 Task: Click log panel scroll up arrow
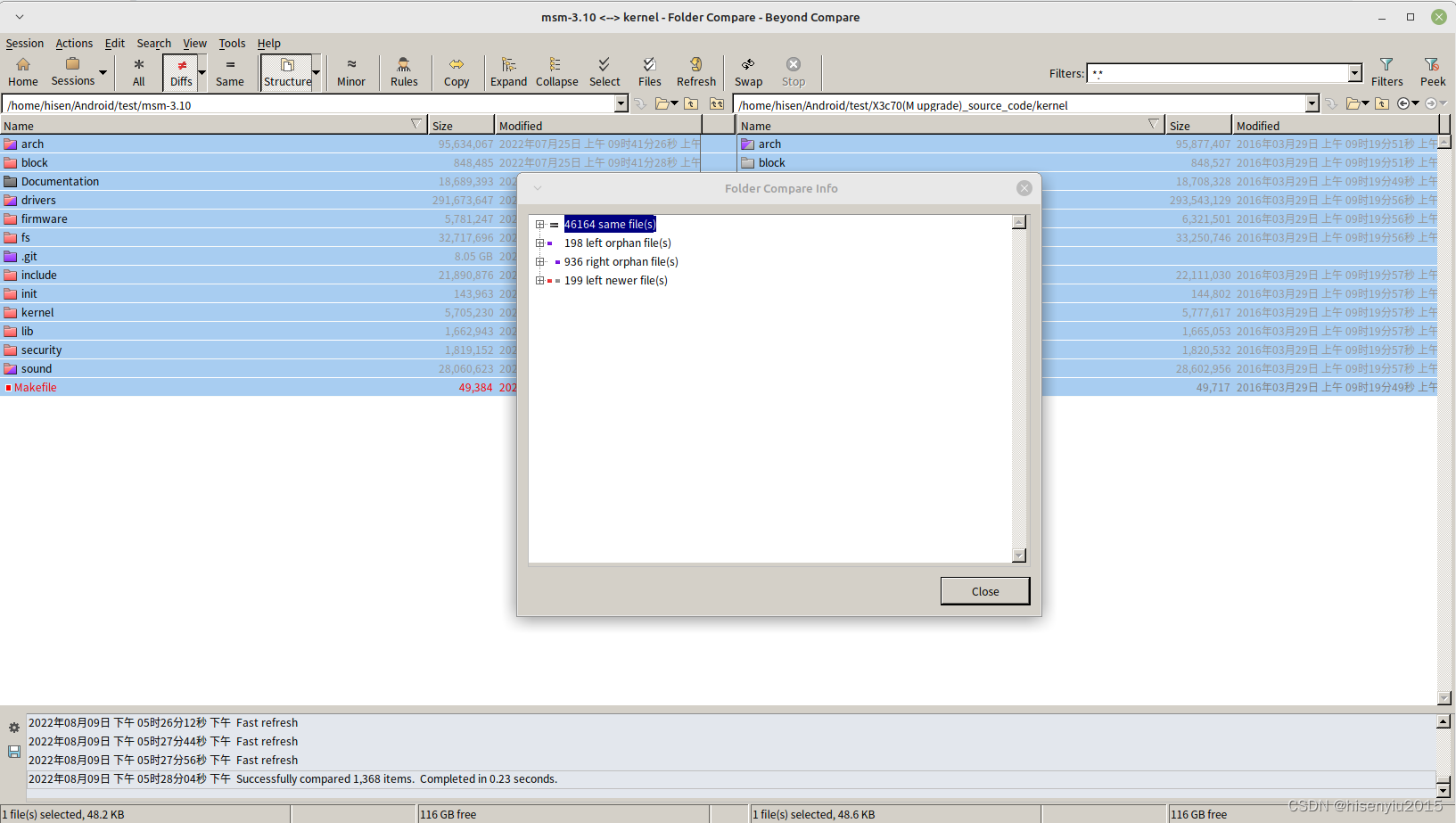click(1444, 721)
